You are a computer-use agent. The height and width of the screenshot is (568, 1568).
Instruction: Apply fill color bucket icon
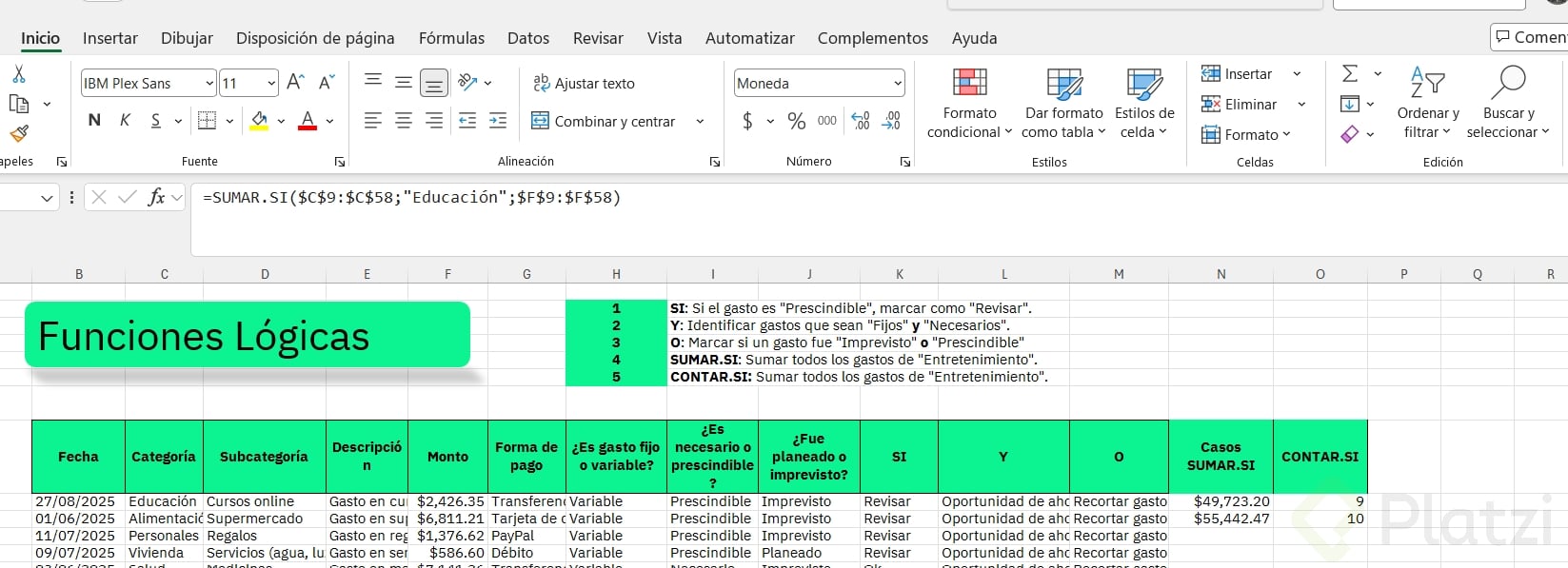pos(259,121)
